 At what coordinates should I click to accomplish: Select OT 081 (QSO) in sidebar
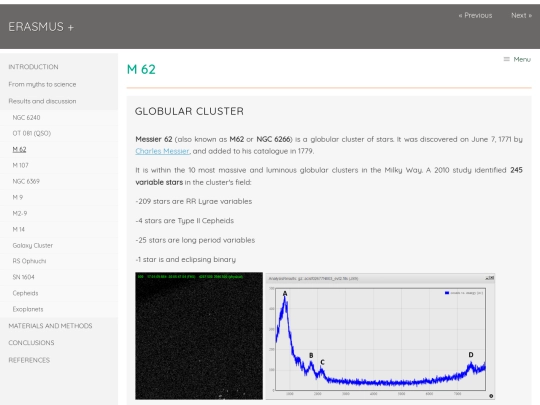coord(32,133)
